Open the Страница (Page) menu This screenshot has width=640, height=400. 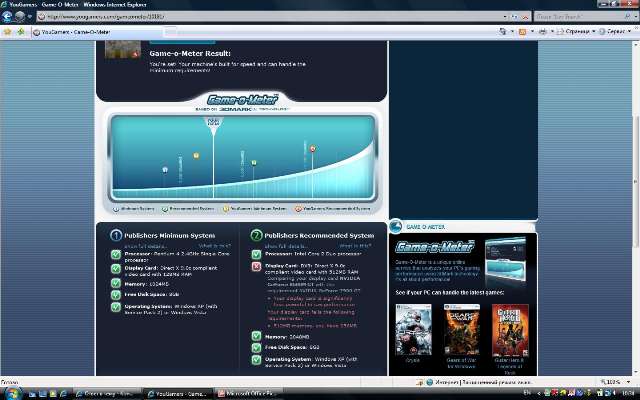[x=576, y=31]
